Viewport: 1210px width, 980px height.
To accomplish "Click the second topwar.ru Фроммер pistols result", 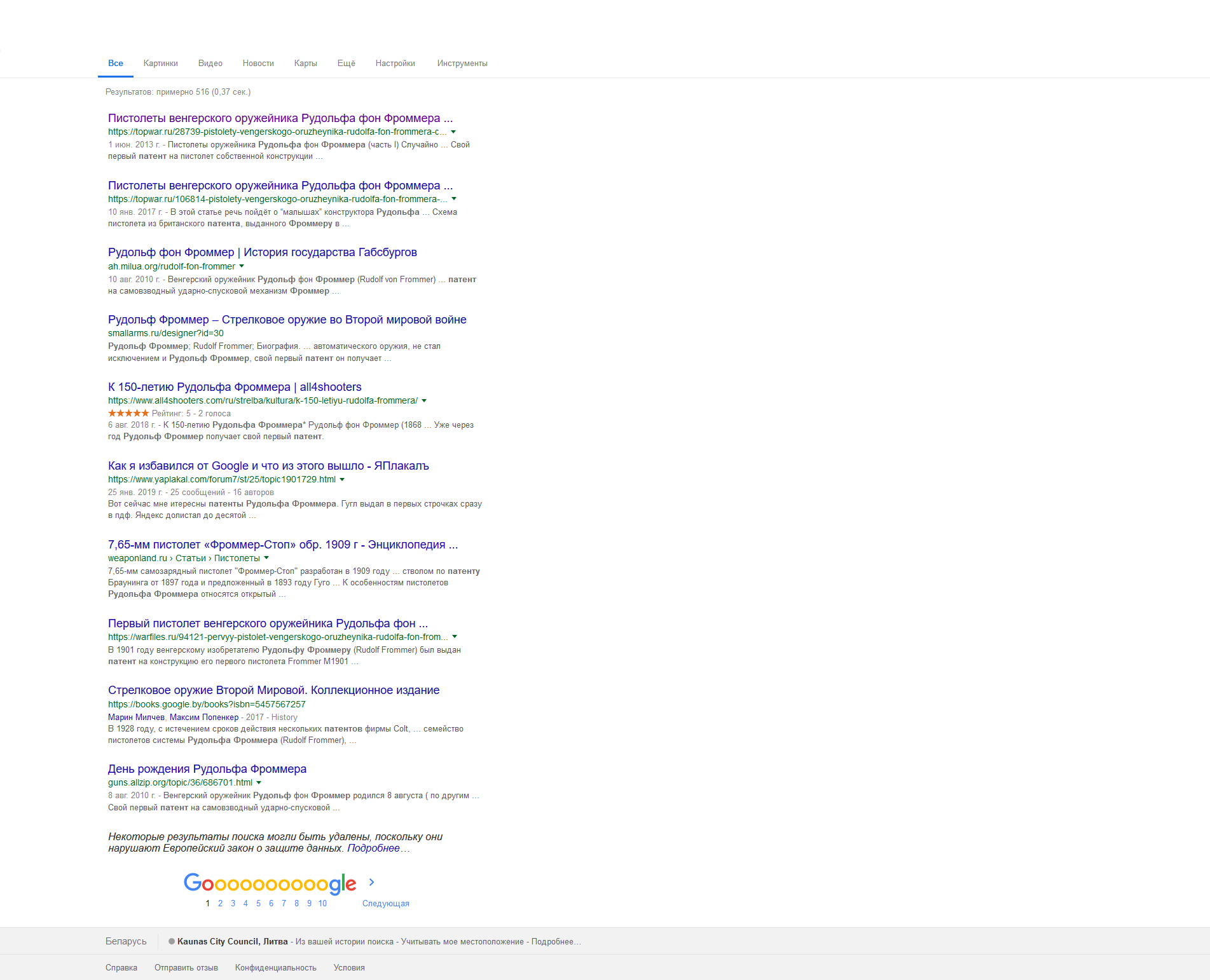I will [x=280, y=186].
